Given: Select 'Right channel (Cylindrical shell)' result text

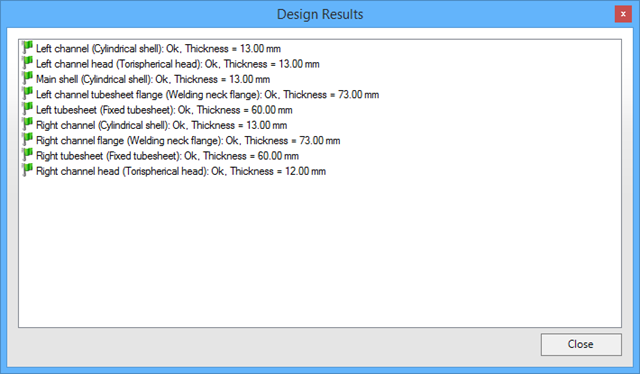Looking at the screenshot, I should pyautogui.click(x=162, y=125).
